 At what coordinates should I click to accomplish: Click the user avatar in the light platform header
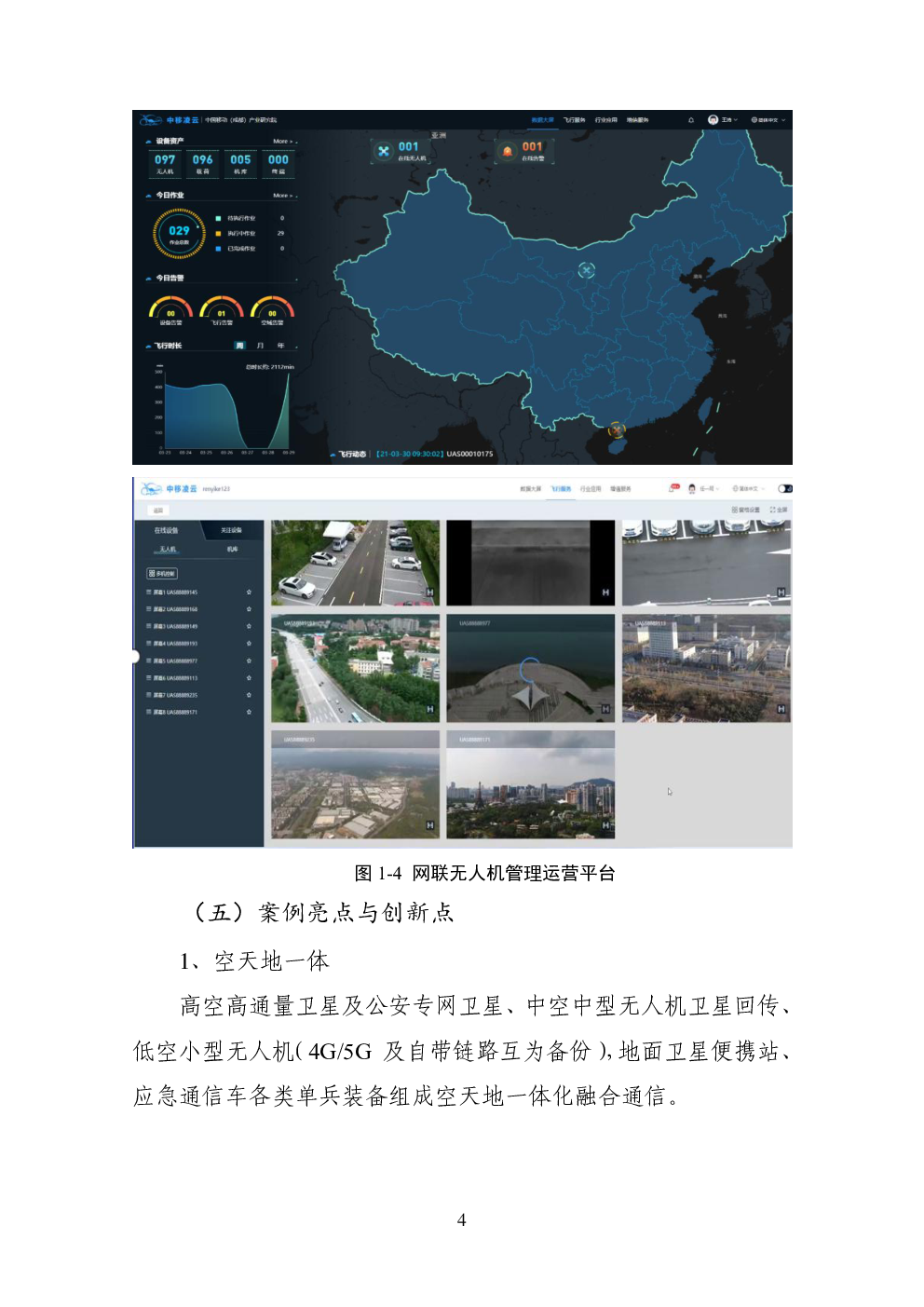coord(692,488)
